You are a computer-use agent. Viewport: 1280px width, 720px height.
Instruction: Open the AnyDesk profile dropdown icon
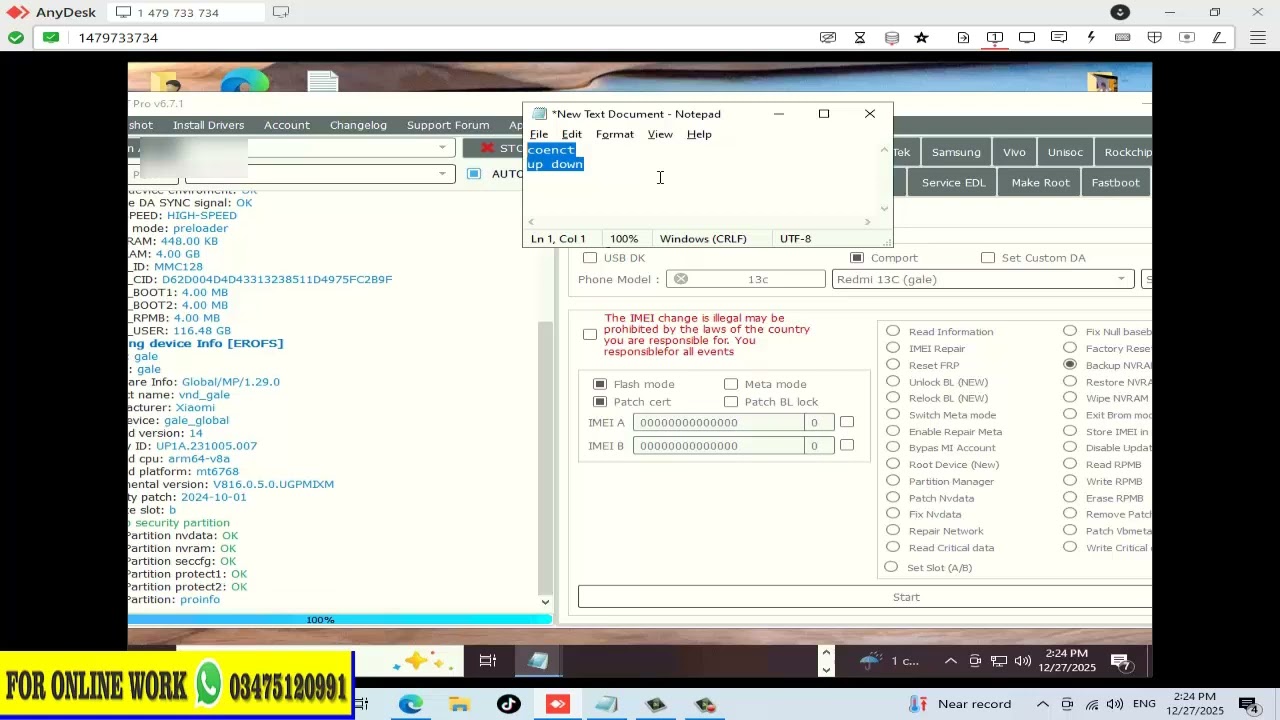1120,12
